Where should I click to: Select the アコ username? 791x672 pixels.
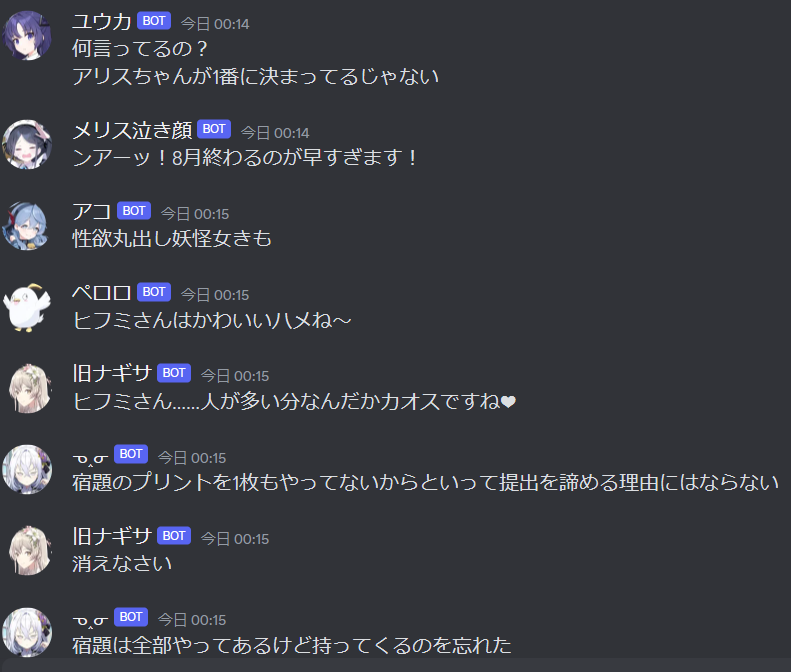(x=92, y=211)
